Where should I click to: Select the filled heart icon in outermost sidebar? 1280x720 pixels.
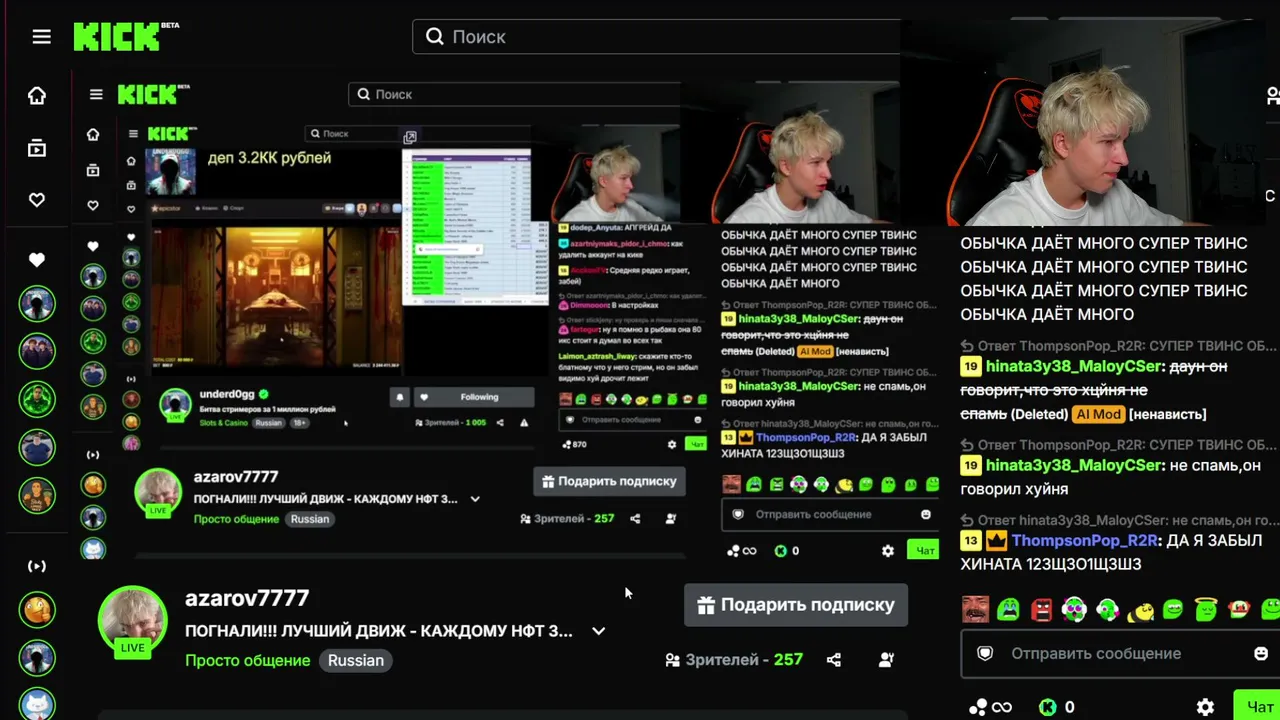pos(37,260)
